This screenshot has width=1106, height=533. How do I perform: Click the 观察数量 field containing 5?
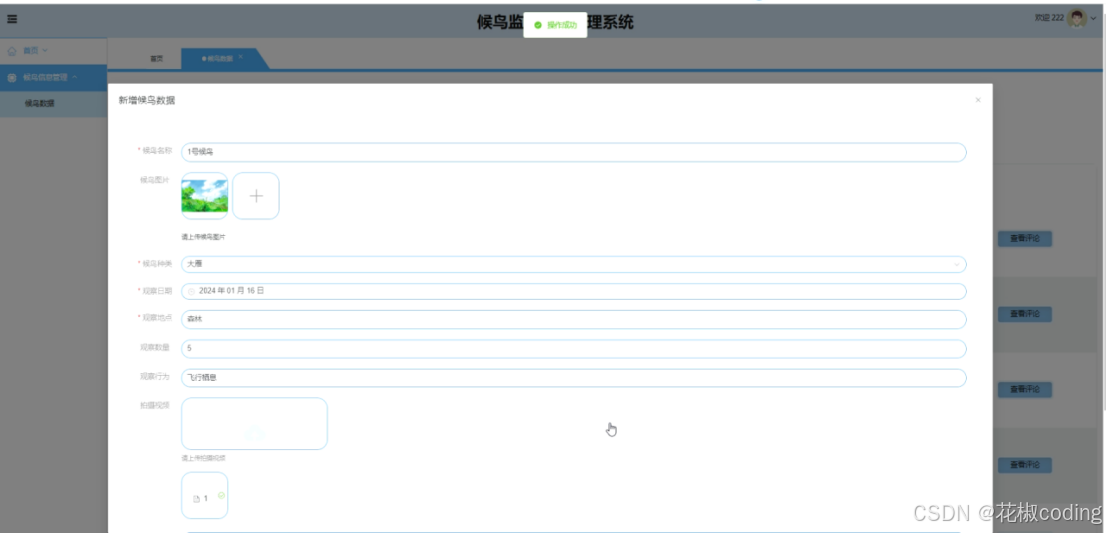pos(573,349)
